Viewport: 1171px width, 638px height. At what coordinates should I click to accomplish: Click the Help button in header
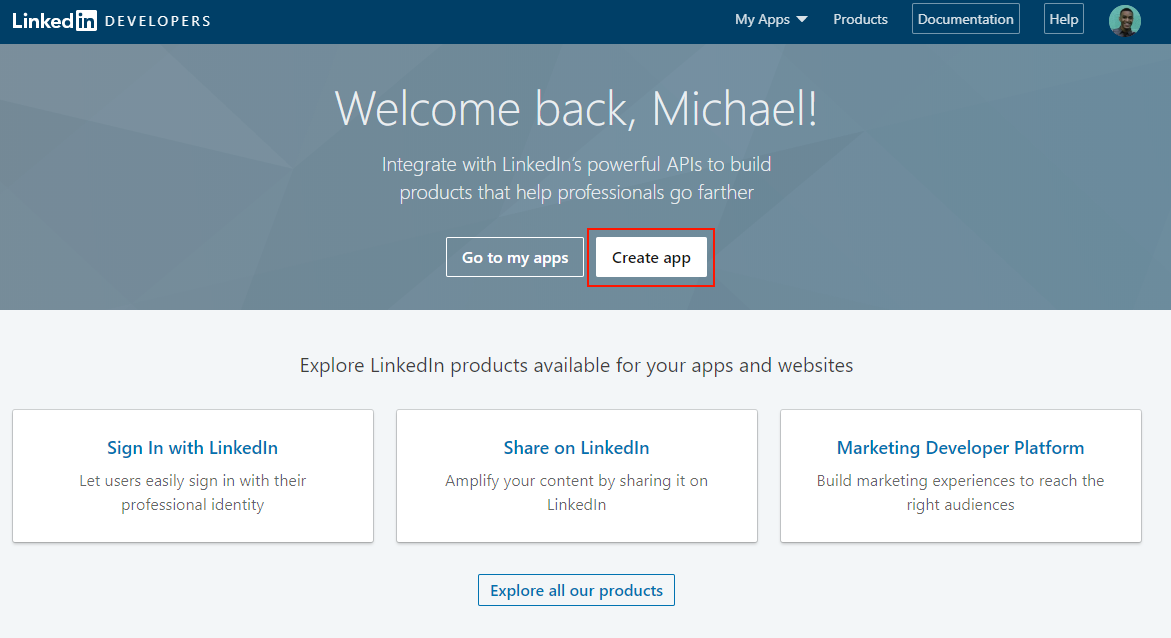[x=1063, y=19]
